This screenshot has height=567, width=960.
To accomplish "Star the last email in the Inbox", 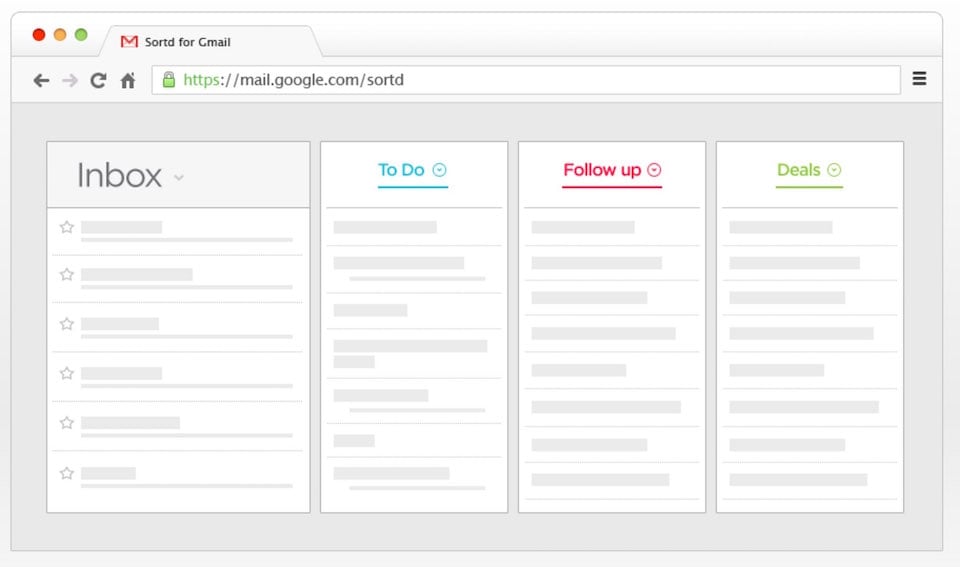I will 67,473.
